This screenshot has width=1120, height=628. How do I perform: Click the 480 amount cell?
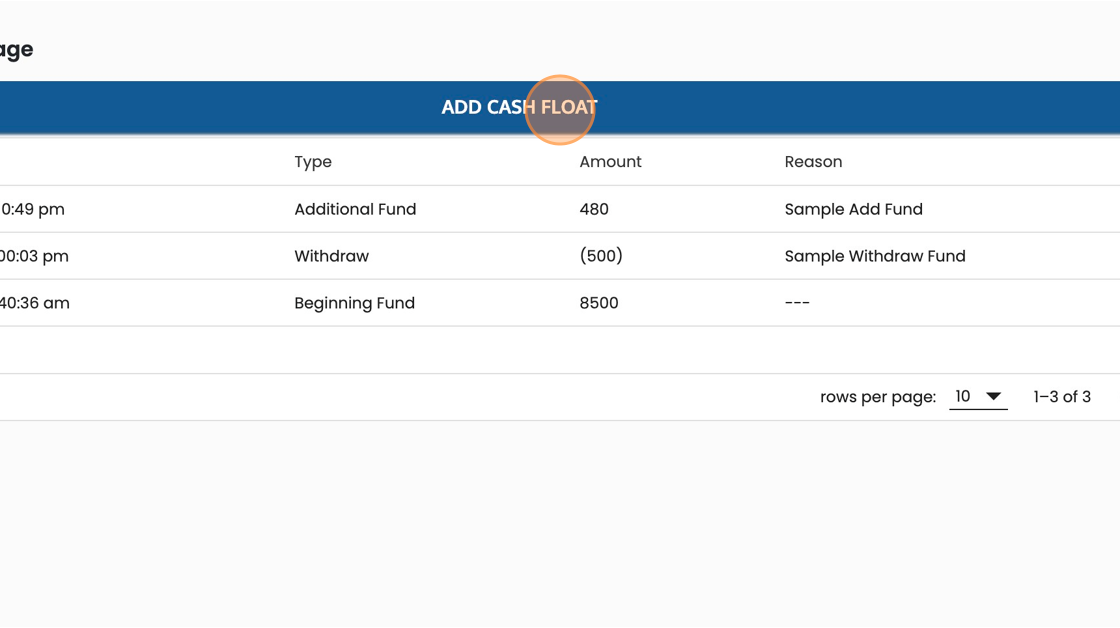pos(594,209)
